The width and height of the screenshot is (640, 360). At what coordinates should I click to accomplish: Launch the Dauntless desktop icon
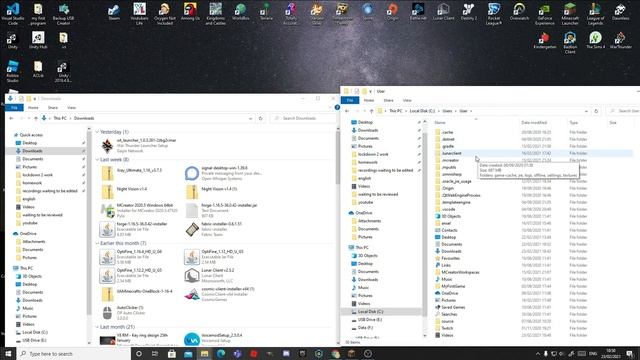(x=620, y=12)
